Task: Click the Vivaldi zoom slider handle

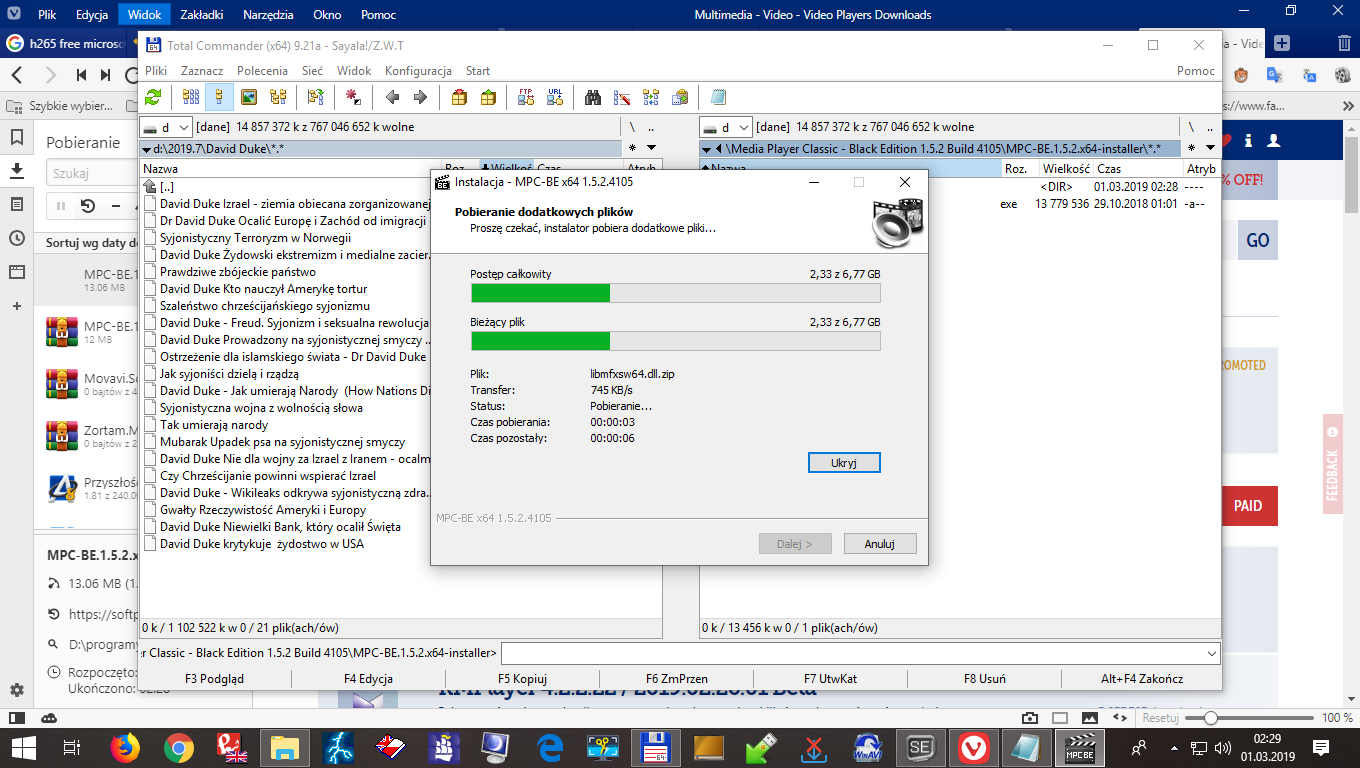Action: coord(1210,718)
